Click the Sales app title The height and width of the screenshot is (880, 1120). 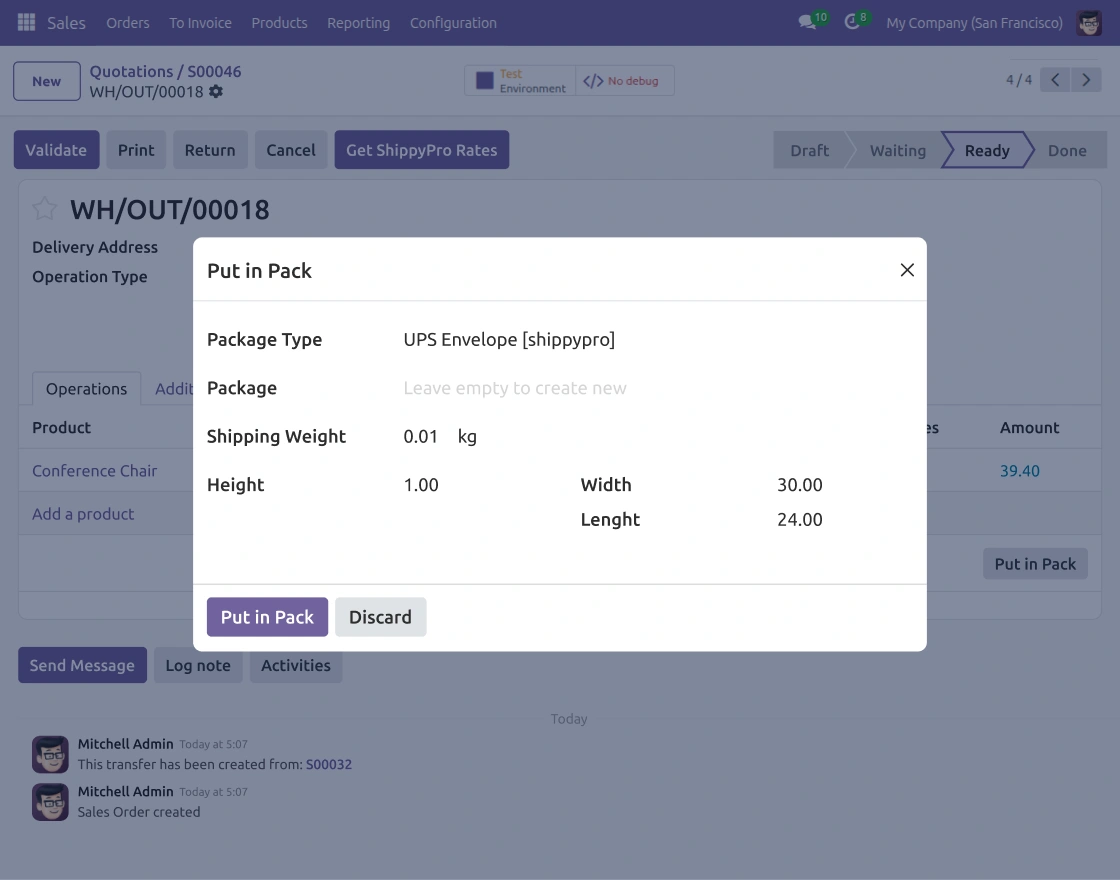[x=66, y=23]
